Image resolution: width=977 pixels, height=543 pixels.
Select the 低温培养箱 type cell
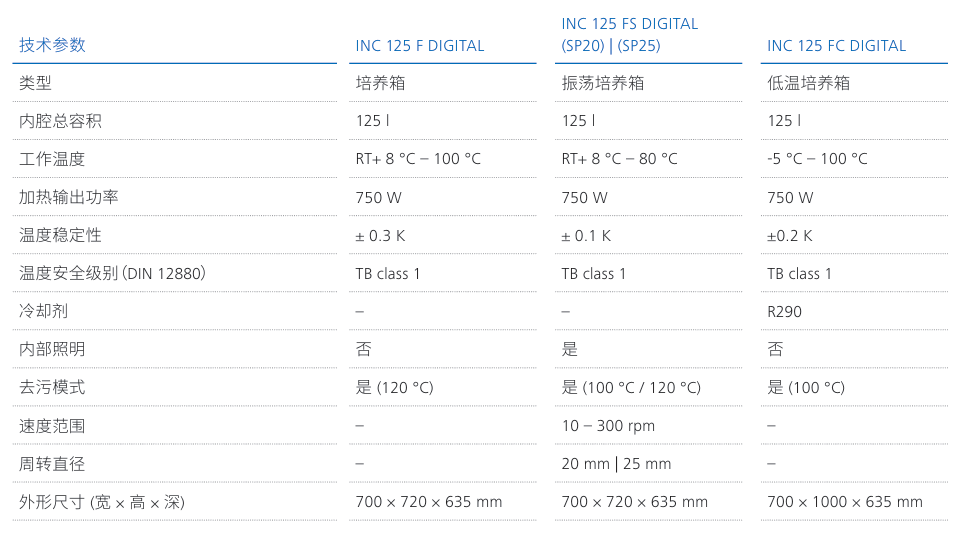(x=808, y=83)
